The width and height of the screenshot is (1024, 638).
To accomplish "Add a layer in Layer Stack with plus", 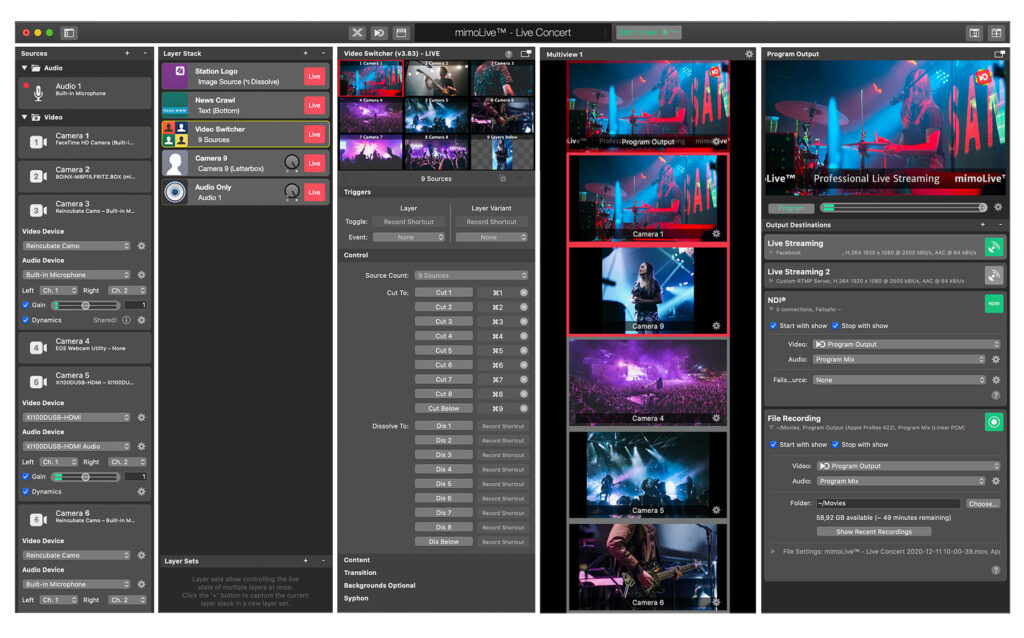I will [x=305, y=54].
